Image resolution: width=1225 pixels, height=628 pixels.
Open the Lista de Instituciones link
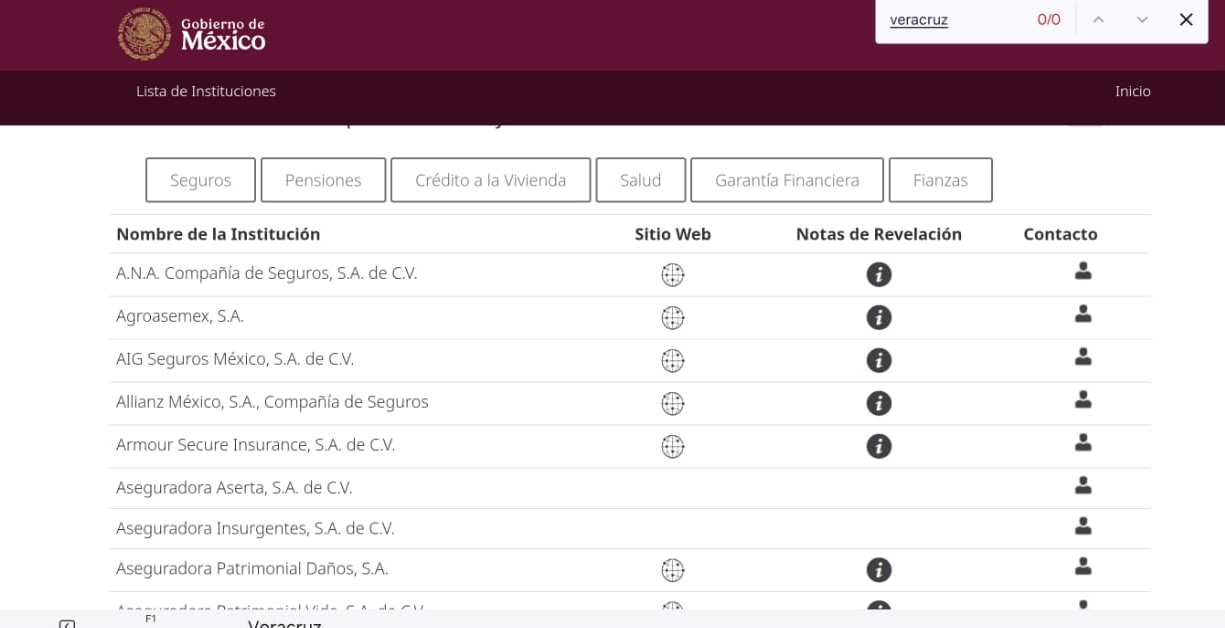coord(206,91)
